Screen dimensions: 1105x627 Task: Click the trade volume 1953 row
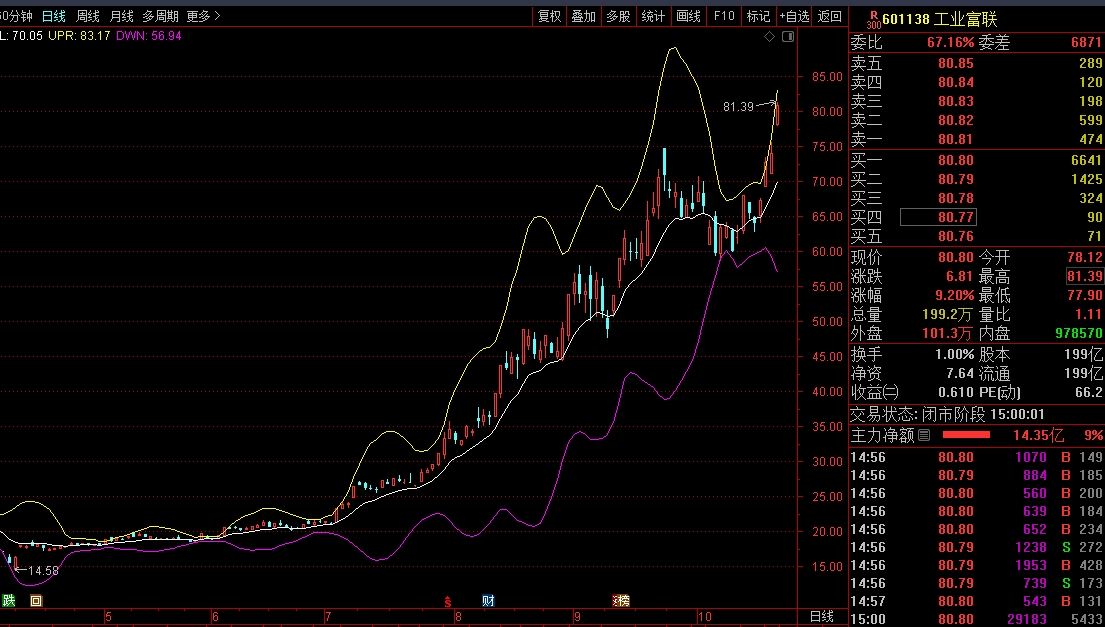[x=977, y=565]
